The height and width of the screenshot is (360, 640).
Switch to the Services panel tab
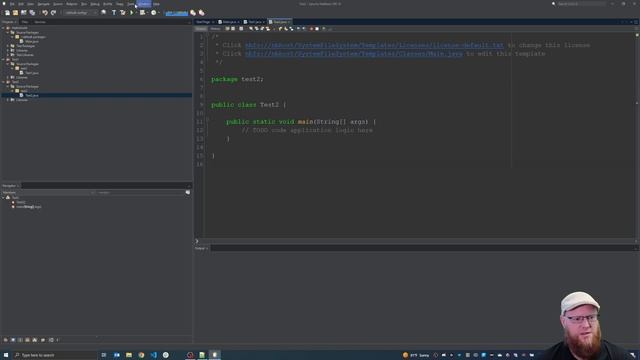(x=40, y=22)
